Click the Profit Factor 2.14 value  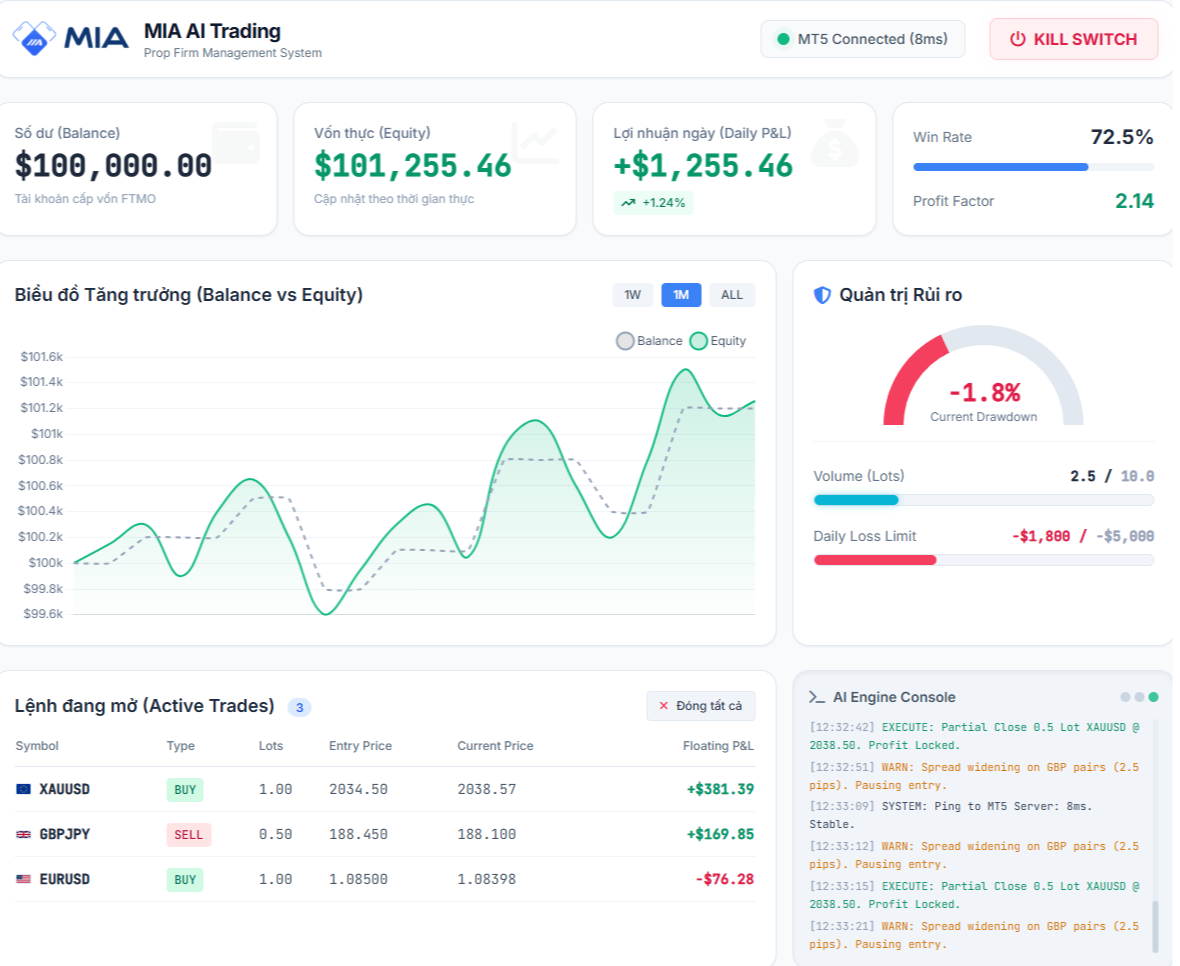(x=1134, y=201)
